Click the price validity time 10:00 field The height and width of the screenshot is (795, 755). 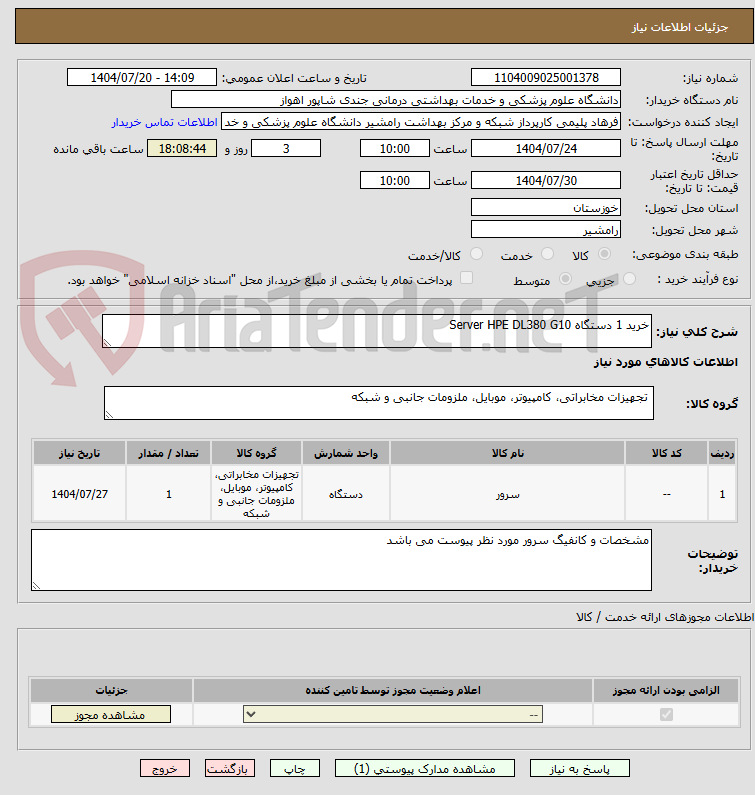coord(394,180)
